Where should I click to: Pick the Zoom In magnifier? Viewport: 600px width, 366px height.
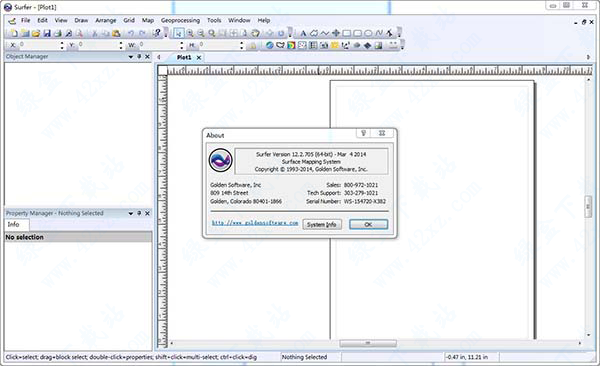click(x=189, y=33)
